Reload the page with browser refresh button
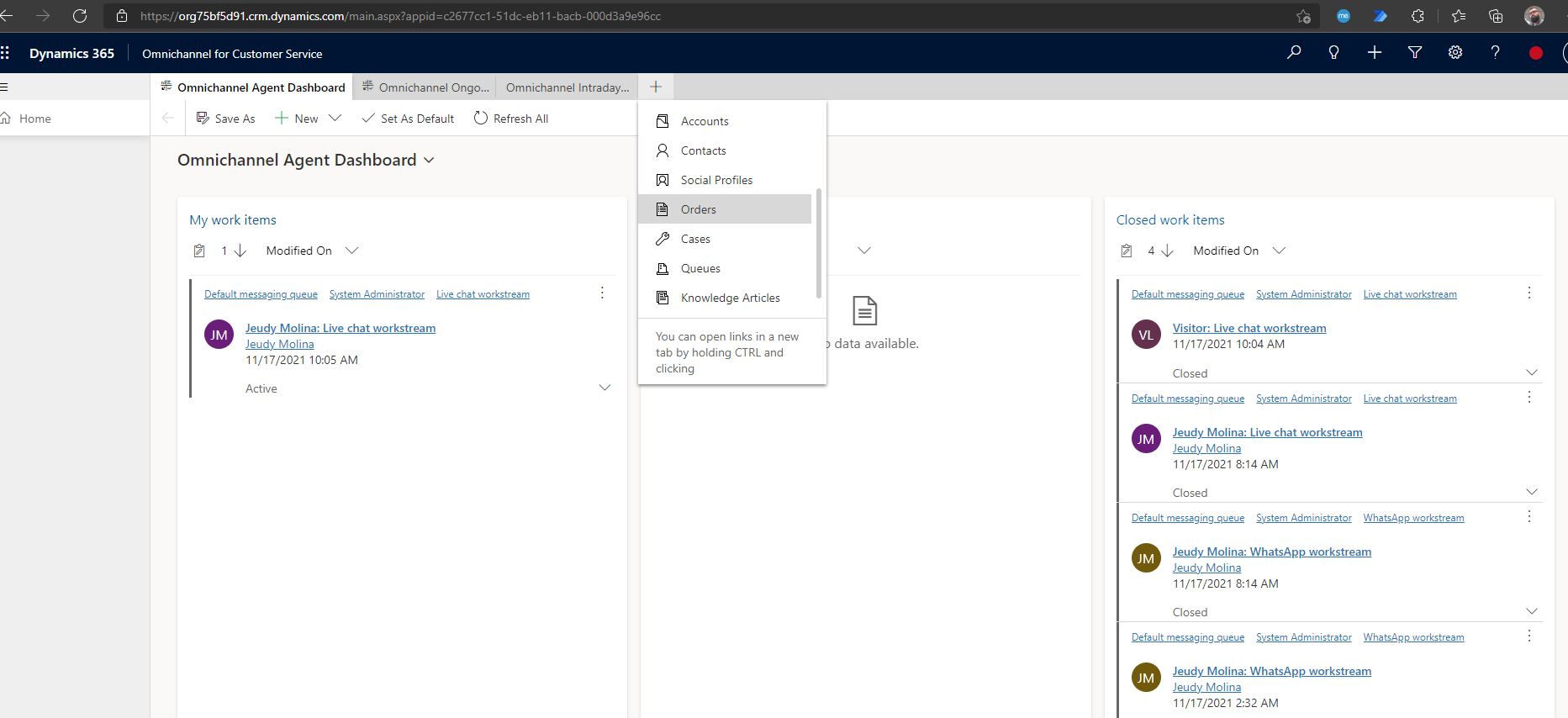 click(x=80, y=16)
